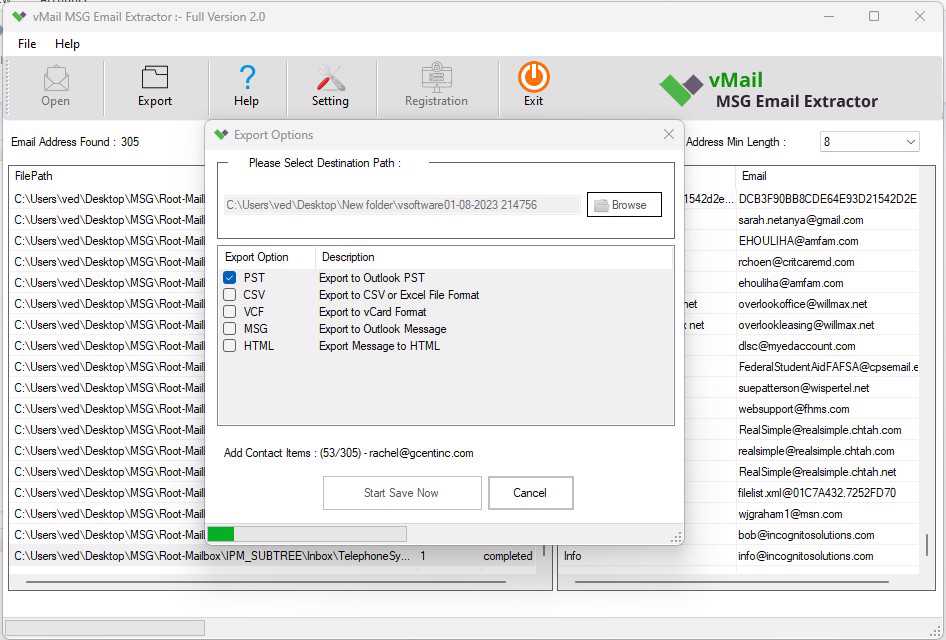Click the 'completed' status cell
Viewport: 946px width, 640px height.
507,556
